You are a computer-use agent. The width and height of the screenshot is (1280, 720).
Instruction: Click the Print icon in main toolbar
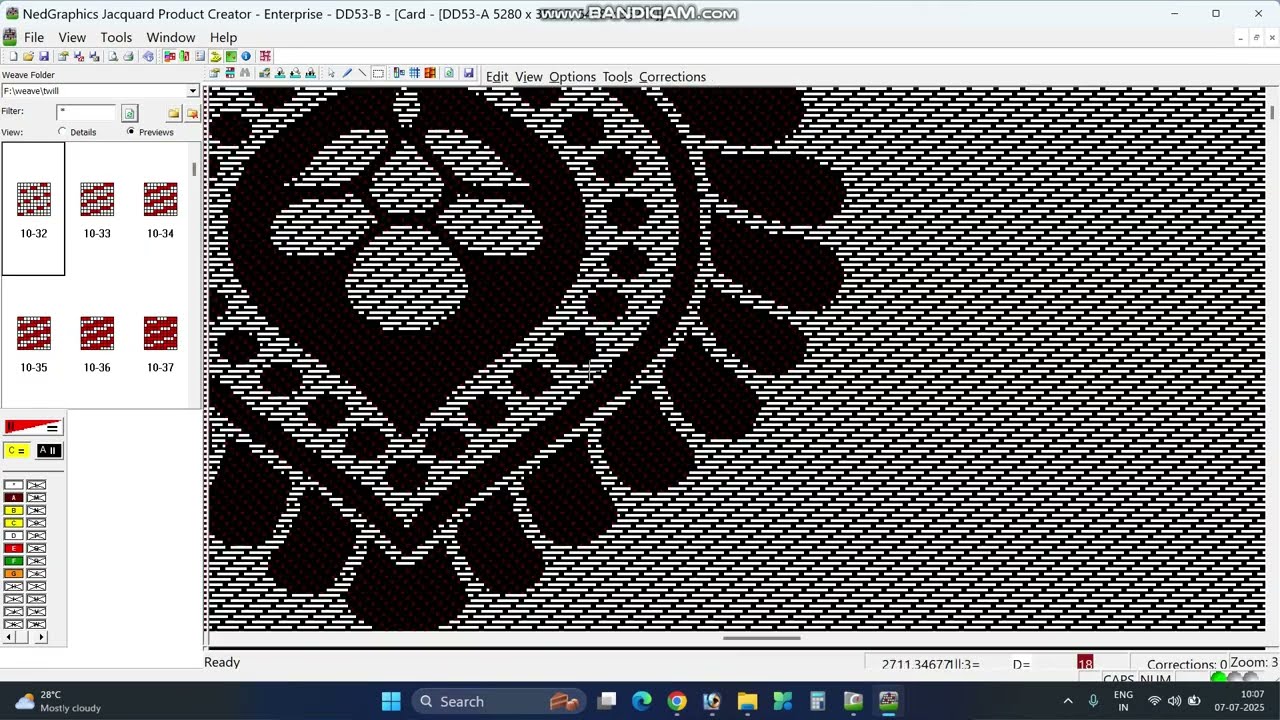[128, 56]
